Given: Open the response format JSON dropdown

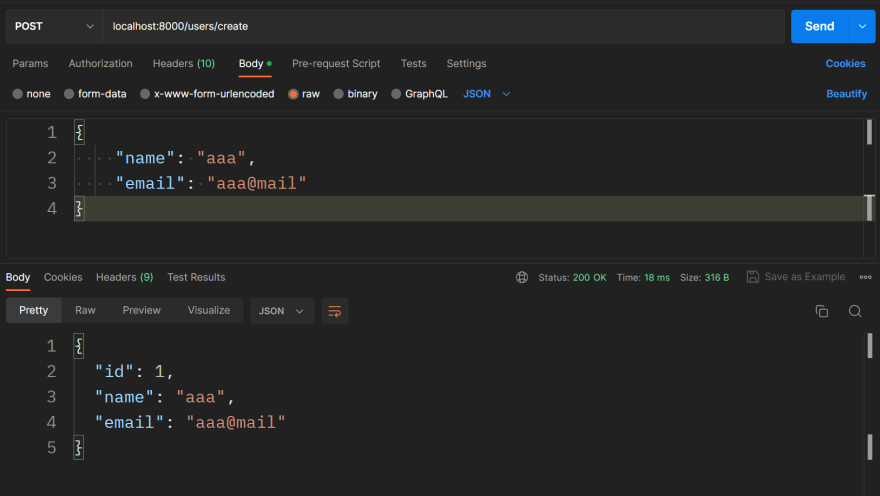Looking at the screenshot, I should [282, 311].
